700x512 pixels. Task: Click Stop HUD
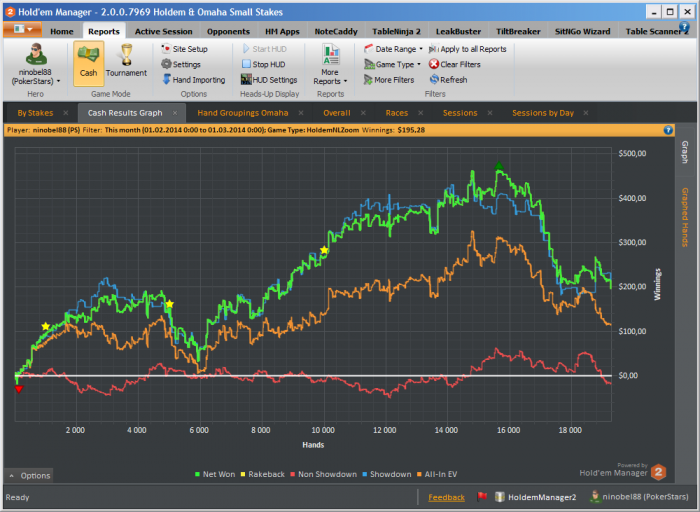click(263, 64)
